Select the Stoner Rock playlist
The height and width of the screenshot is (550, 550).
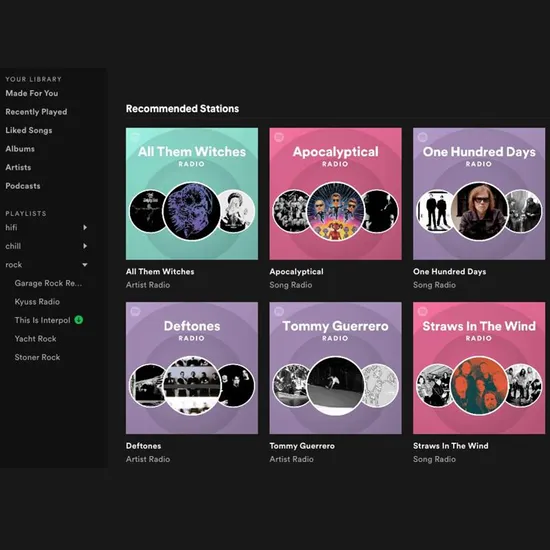pyautogui.click(x=37, y=357)
